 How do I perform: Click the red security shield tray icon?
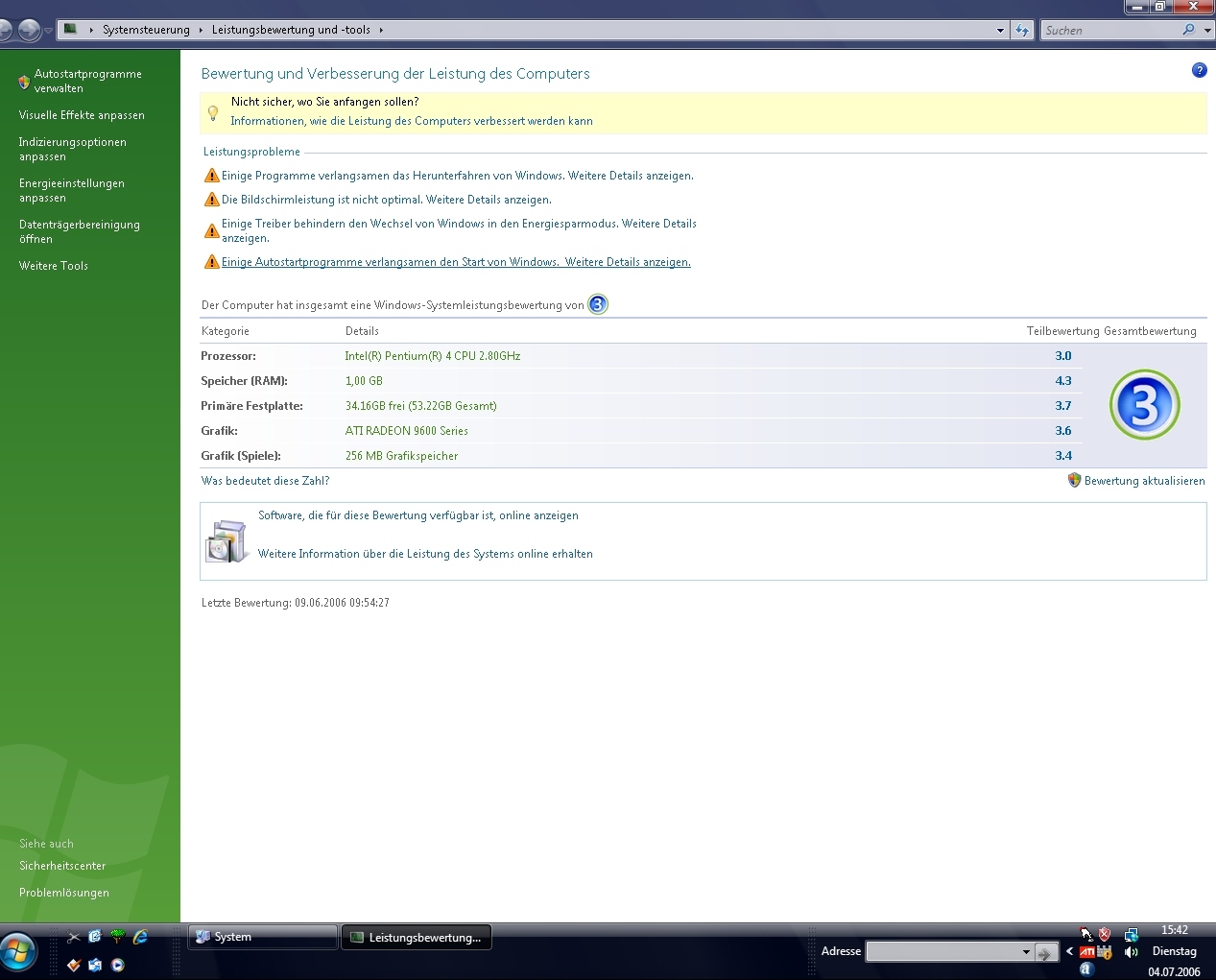click(x=1105, y=934)
